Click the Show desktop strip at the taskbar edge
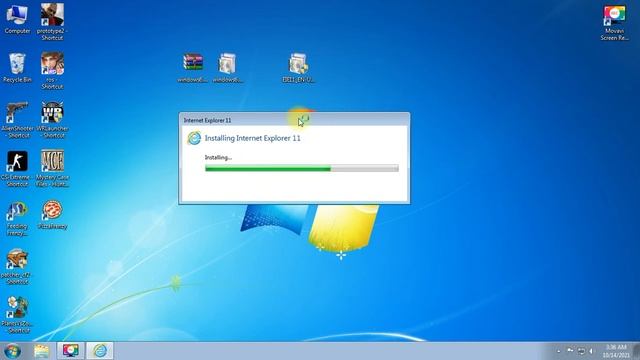 [636, 351]
